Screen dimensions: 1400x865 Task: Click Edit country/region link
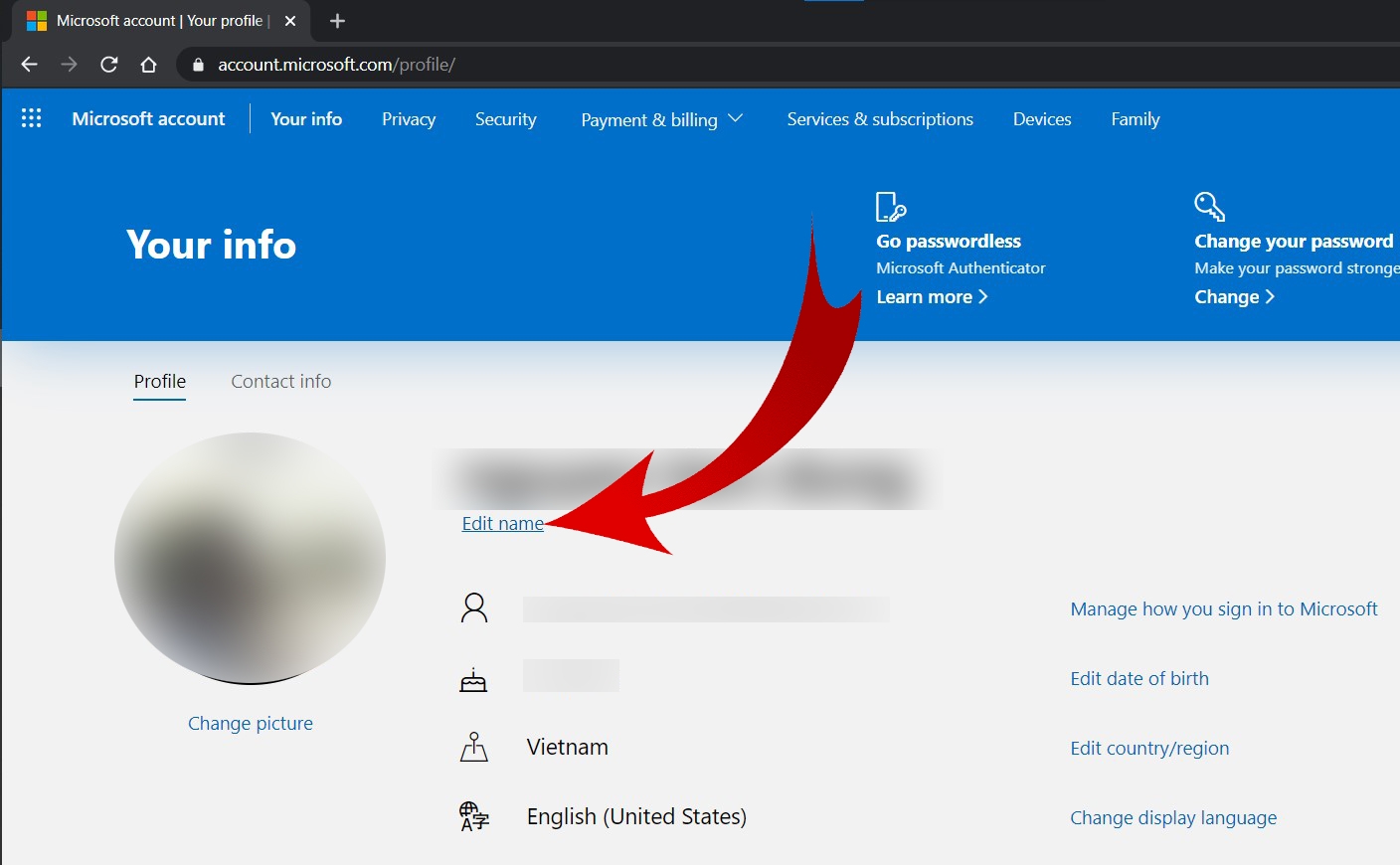coord(1149,748)
